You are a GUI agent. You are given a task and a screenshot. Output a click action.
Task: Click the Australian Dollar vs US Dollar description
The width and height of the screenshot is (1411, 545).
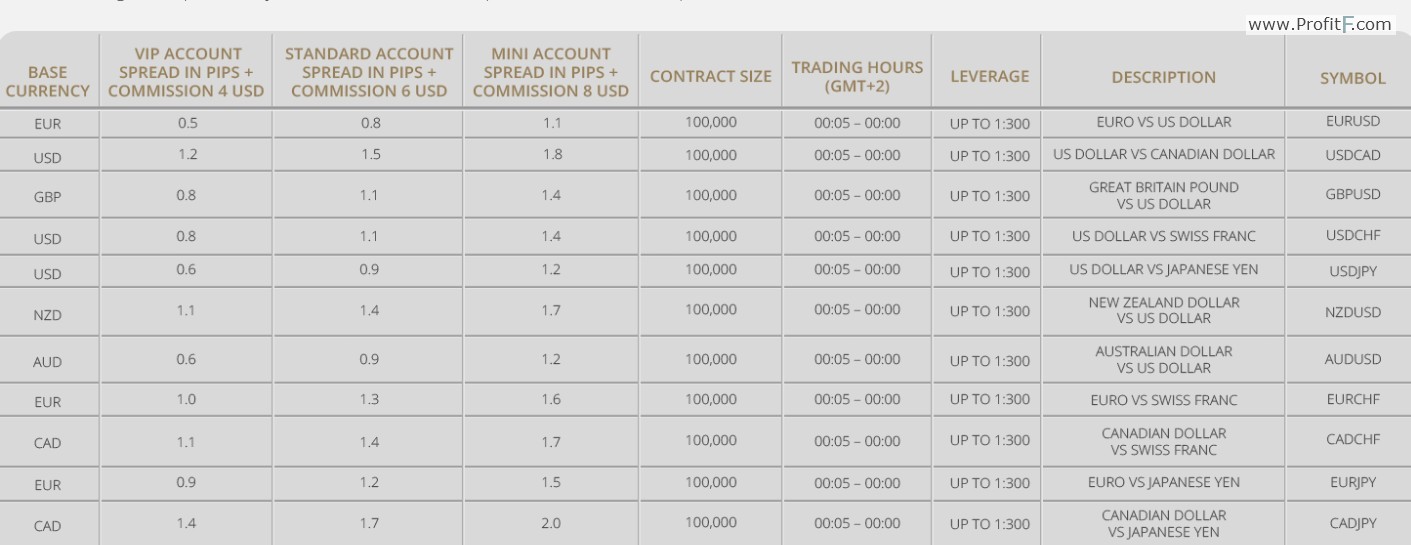point(1164,360)
